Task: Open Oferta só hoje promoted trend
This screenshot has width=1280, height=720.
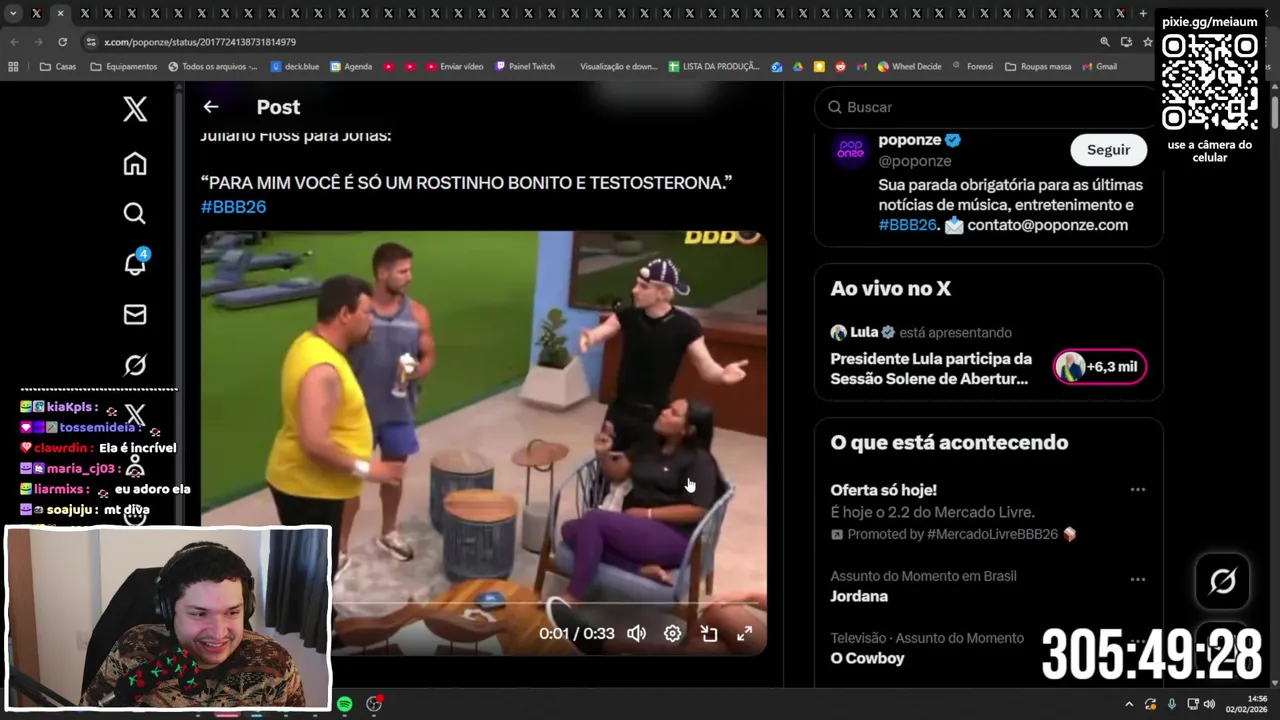Action: click(x=883, y=490)
